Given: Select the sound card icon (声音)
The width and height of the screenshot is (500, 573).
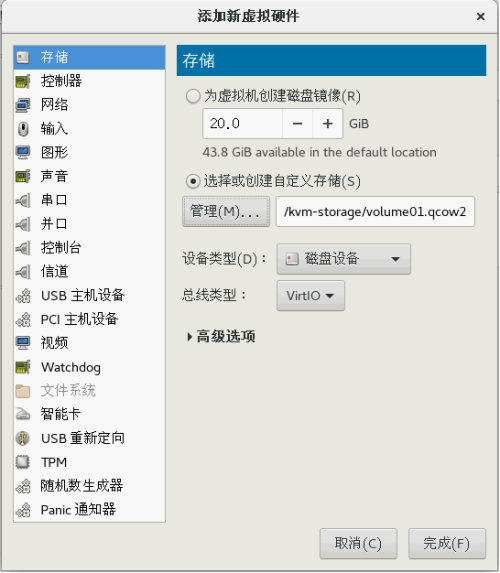Looking at the screenshot, I should pyautogui.click(x=23, y=176).
